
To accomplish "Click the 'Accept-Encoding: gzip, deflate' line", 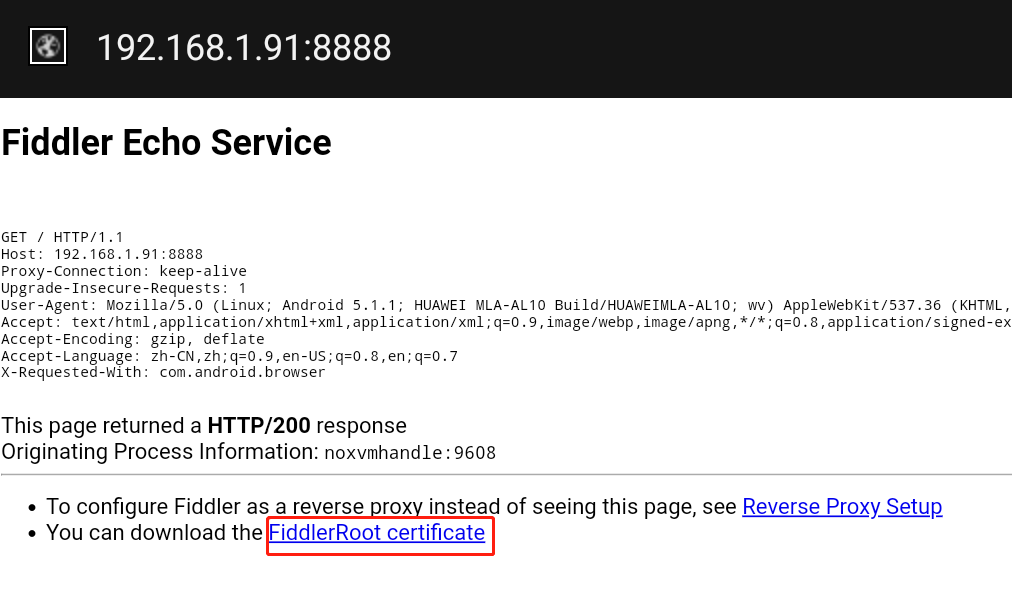I will point(133,339).
